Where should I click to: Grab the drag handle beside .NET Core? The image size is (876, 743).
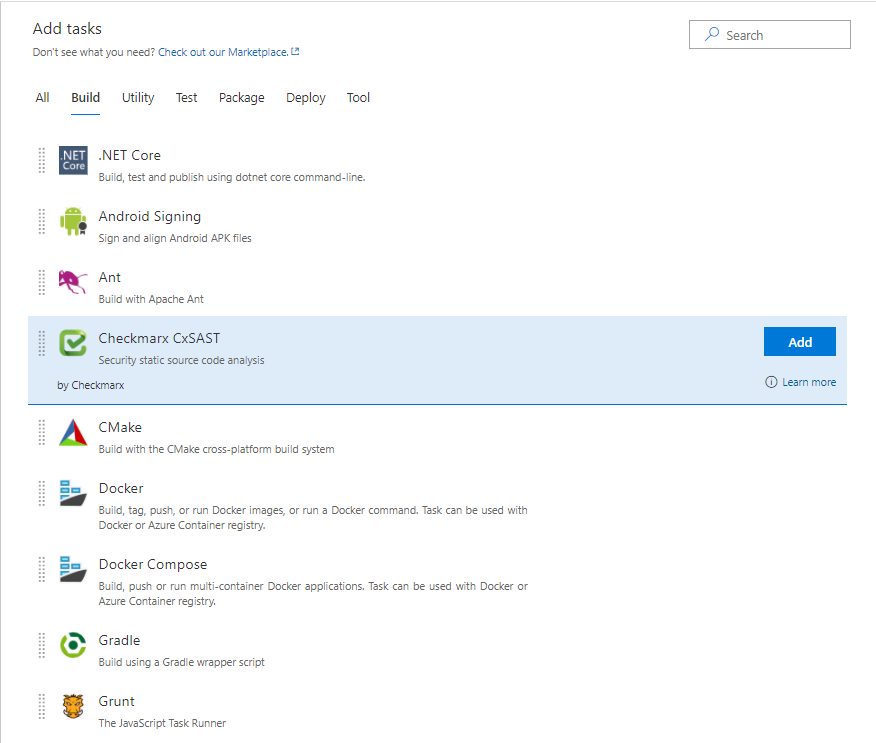click(41, 160)
